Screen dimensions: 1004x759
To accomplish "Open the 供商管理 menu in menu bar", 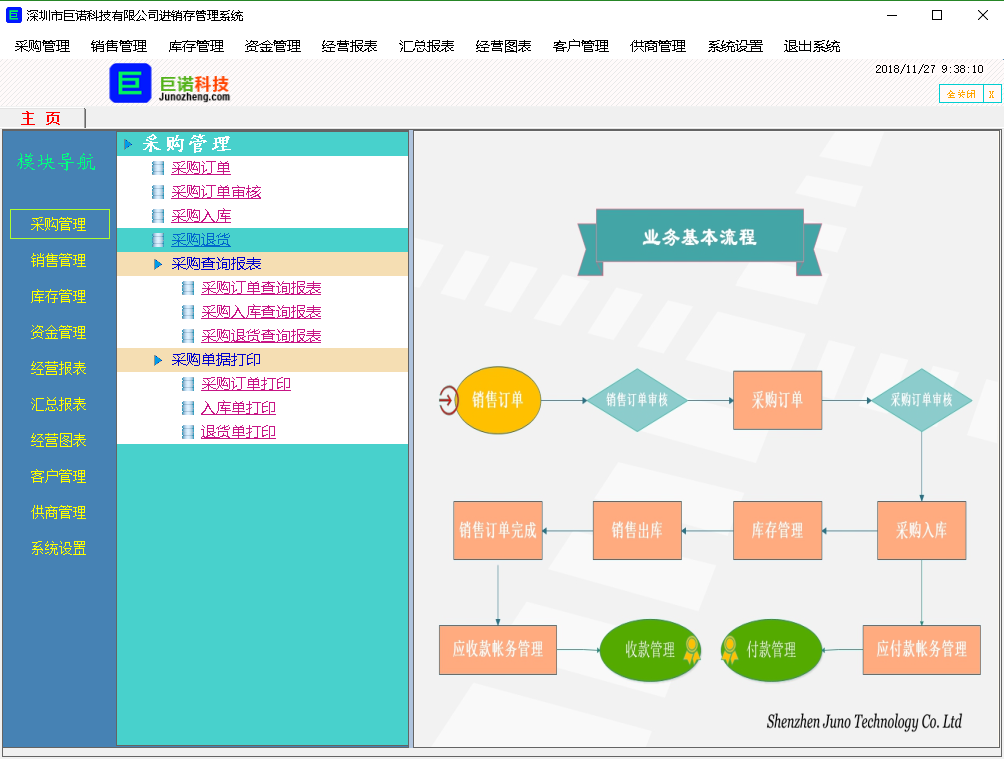I will pyautogui.click(x=658, y=46).
